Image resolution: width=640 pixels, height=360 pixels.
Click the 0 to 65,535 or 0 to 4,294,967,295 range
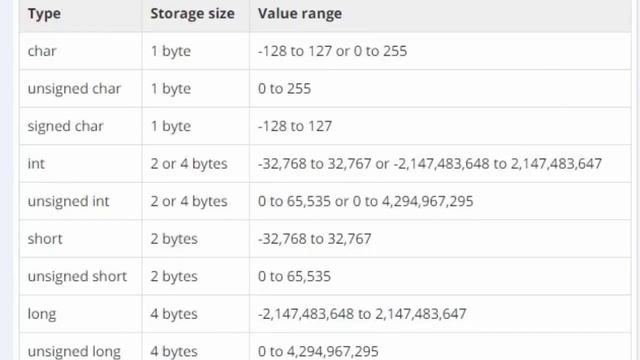pyautogui.click(x=365, y=201)
